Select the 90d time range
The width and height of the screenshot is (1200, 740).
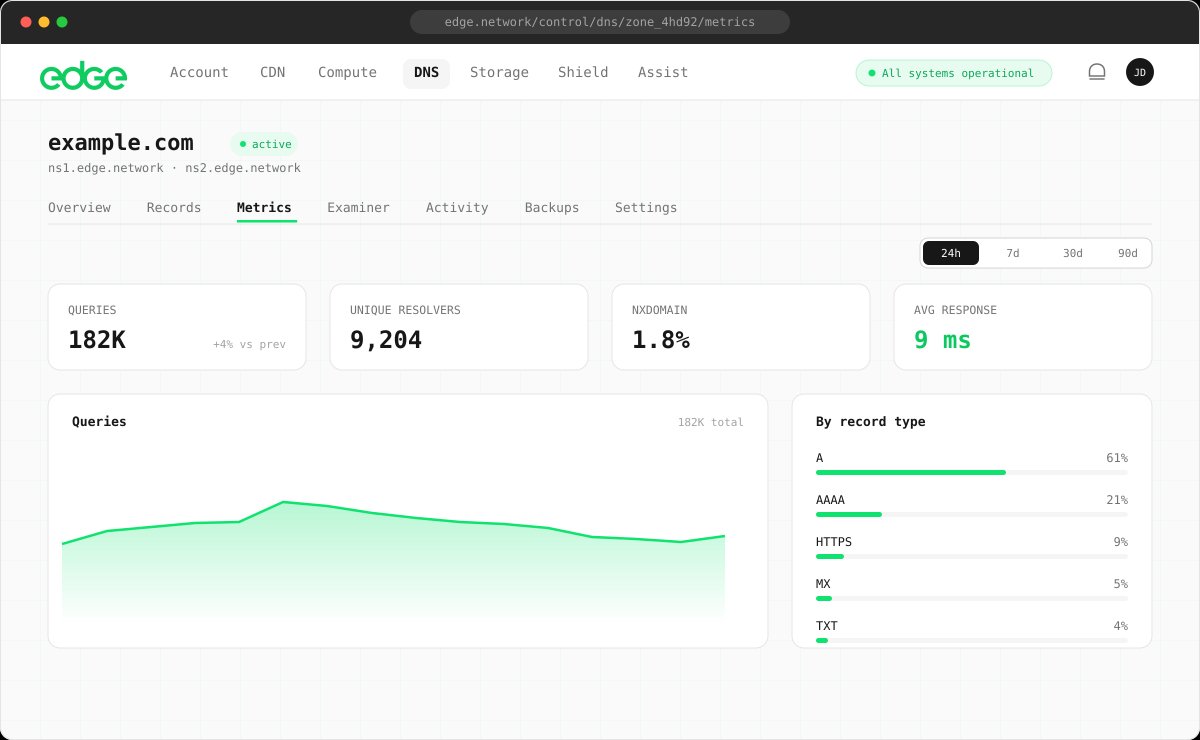[1128, 253]
